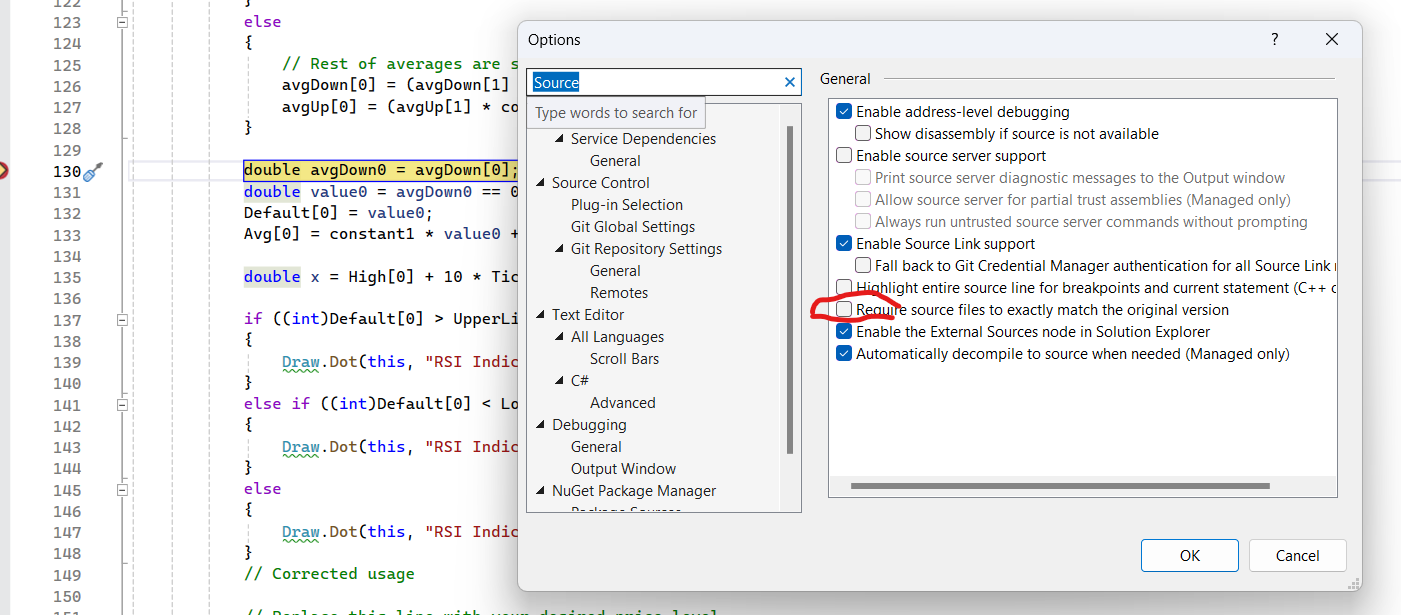The height and width of the screenshot is (615, 1401).
Task: Collapse NuGet Package Manager node
Action: pos(541,491)
